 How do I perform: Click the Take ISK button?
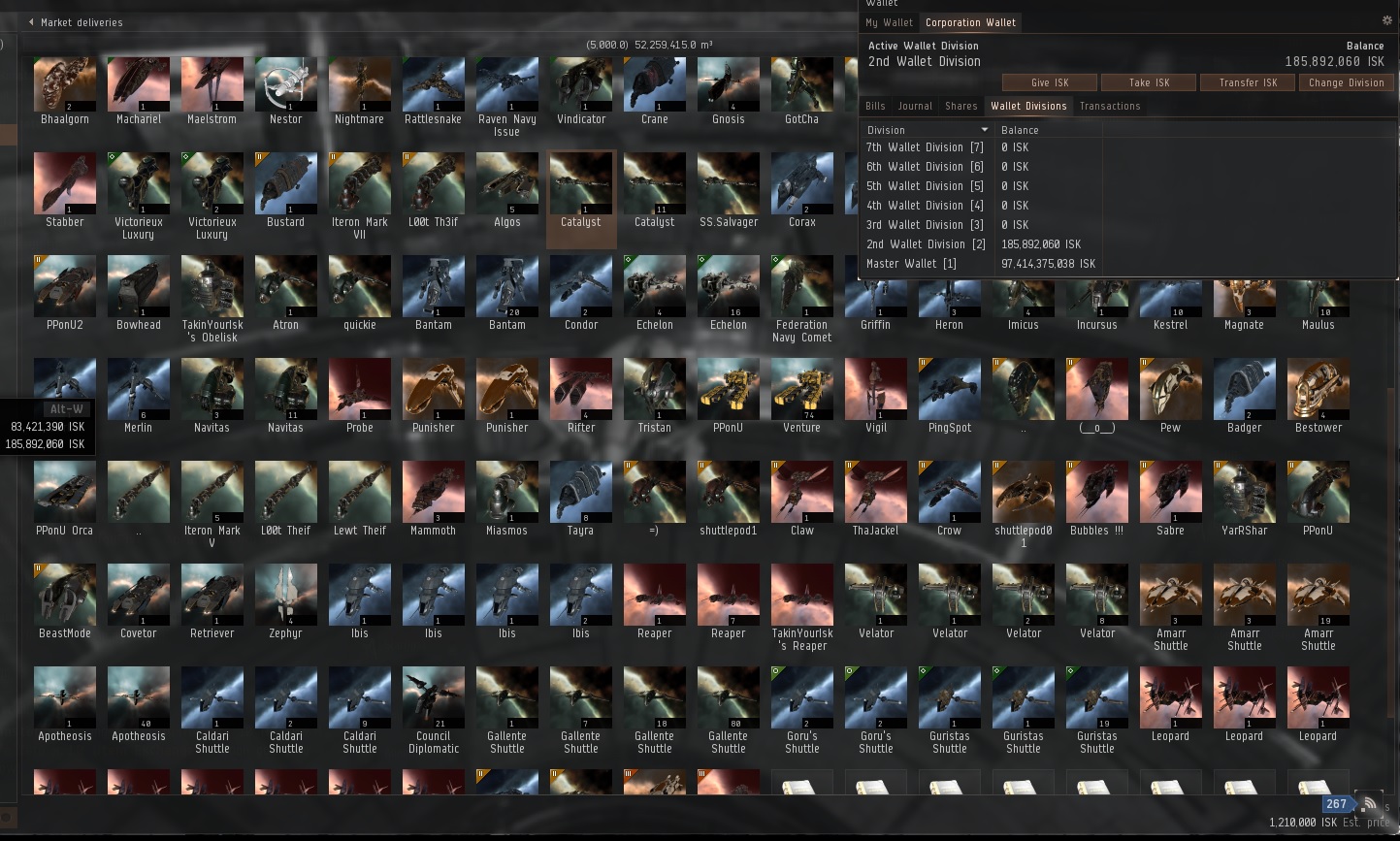[1149, 82]
